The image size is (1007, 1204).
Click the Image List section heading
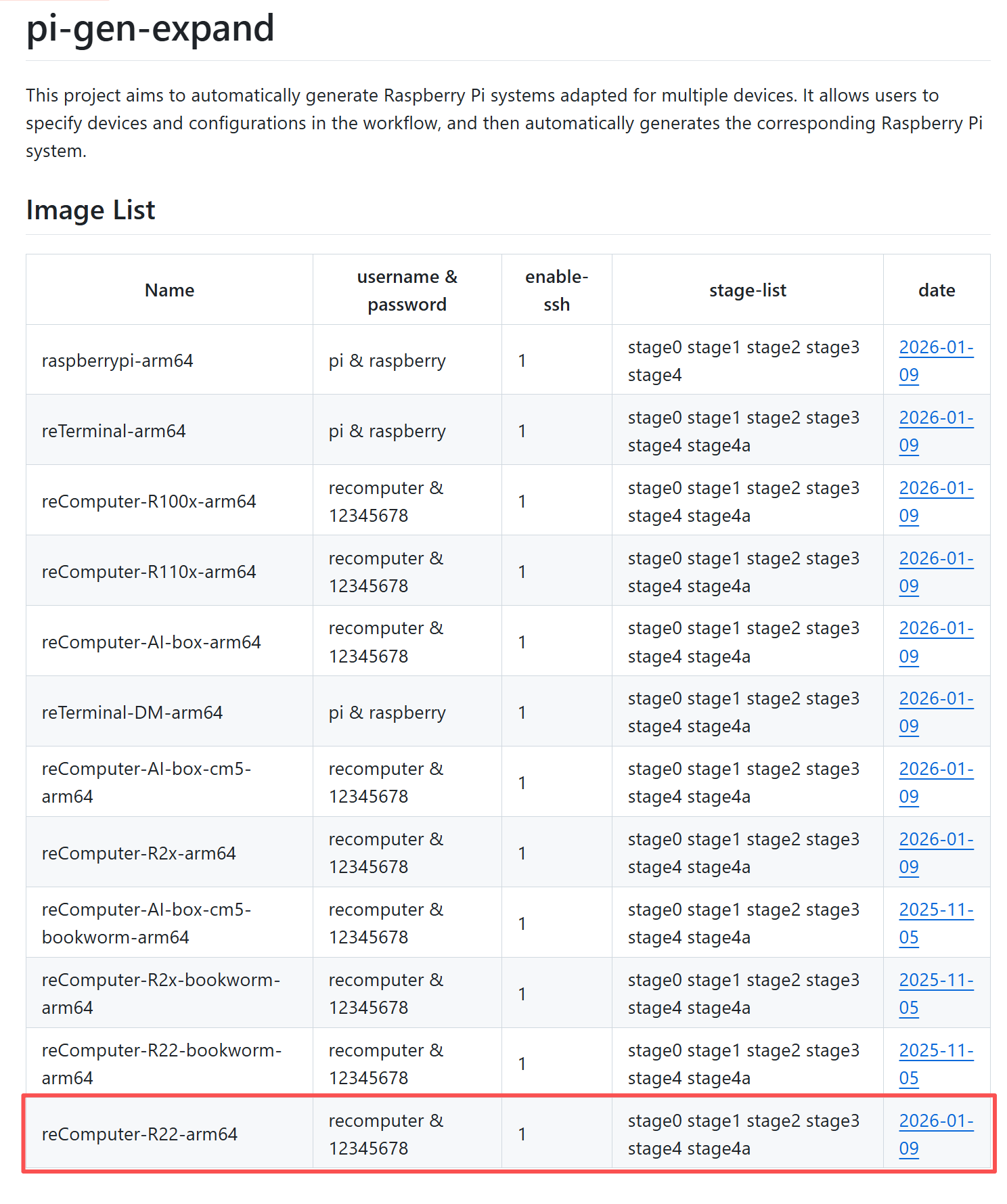pos(91,210)
